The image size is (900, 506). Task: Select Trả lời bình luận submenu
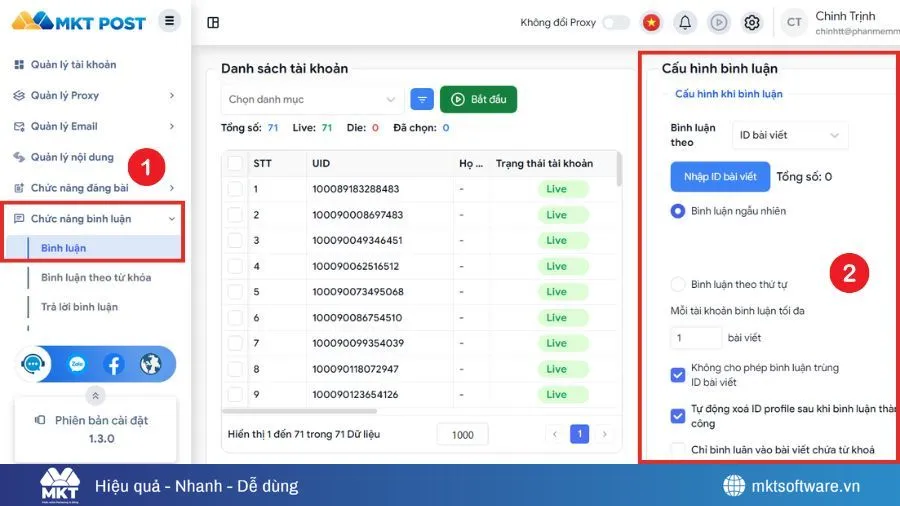pyautogui.click(x=79, y=307)
